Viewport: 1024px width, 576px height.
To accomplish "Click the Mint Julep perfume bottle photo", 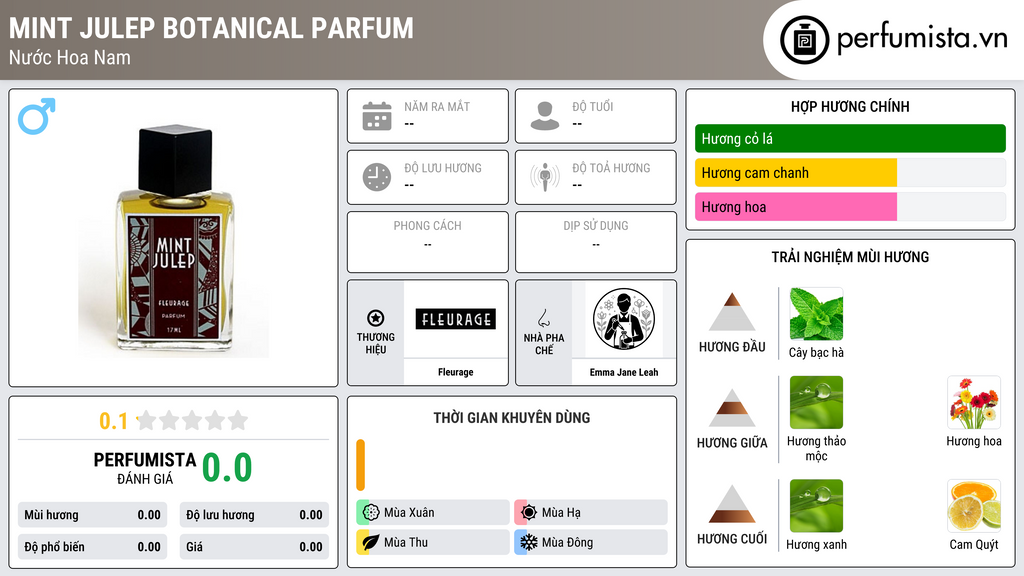I will 174,240.
